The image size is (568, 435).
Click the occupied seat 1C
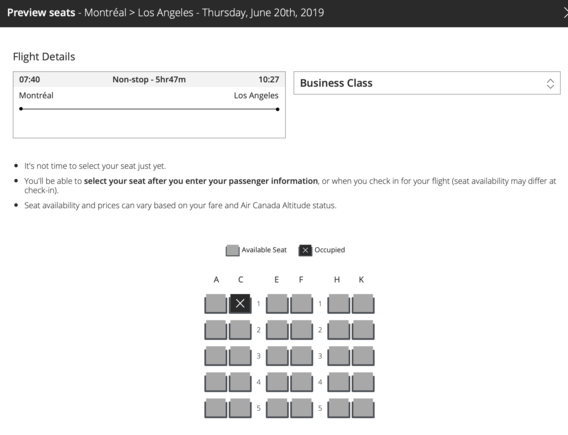click(240, 304)
